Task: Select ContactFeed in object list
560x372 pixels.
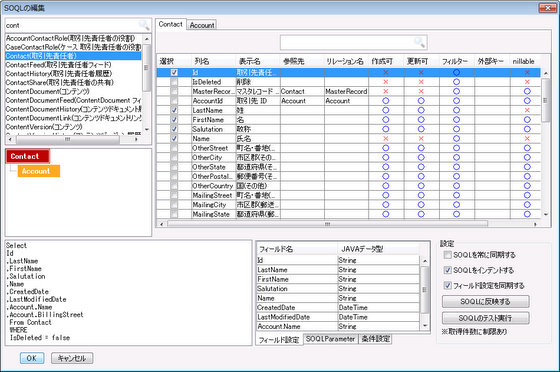Action: (x=73, y=65)
